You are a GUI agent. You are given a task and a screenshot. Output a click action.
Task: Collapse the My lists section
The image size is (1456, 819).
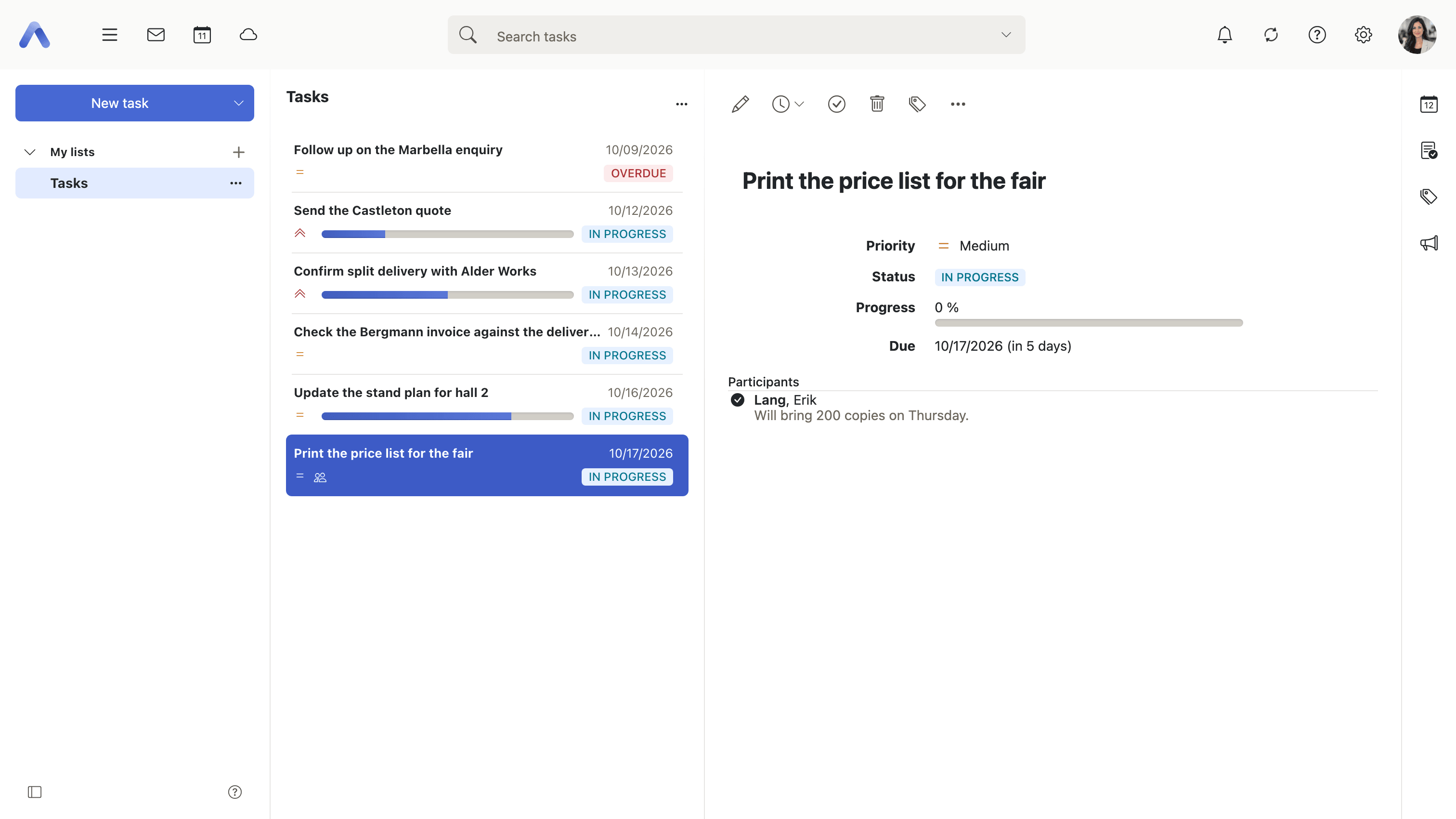coord(30,152)
